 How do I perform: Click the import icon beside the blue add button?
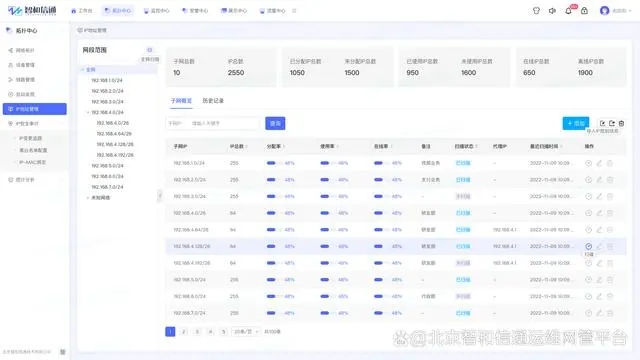coord(602,123)
